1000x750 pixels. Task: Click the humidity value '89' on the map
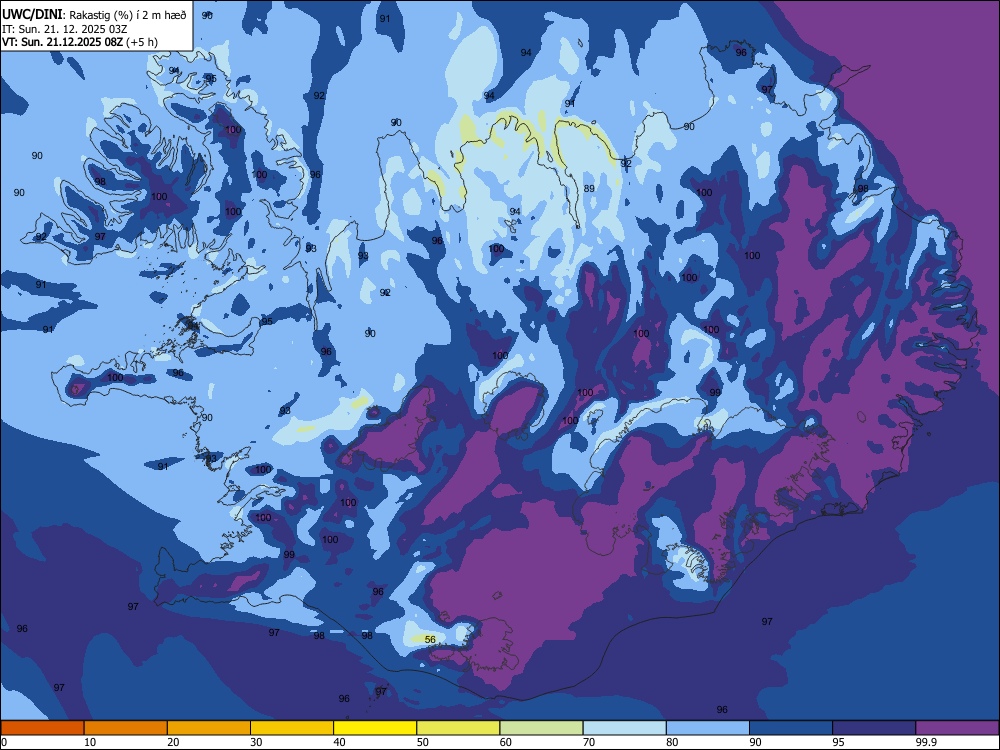[589, 188]
